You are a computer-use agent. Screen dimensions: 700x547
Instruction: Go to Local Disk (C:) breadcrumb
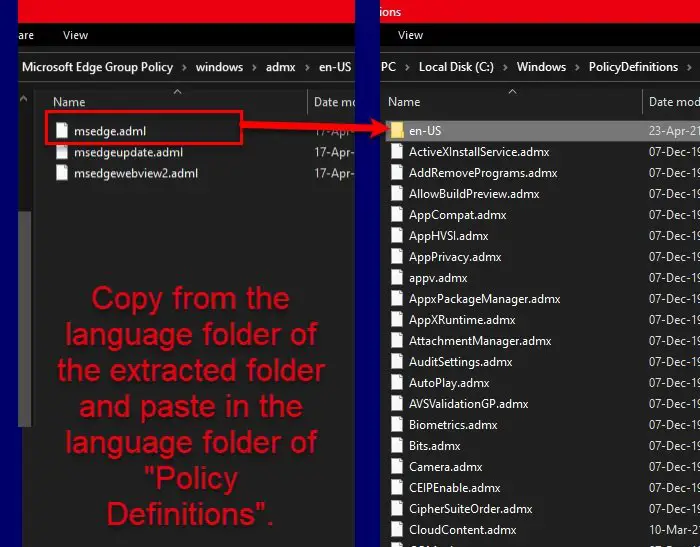pos(456,67)
